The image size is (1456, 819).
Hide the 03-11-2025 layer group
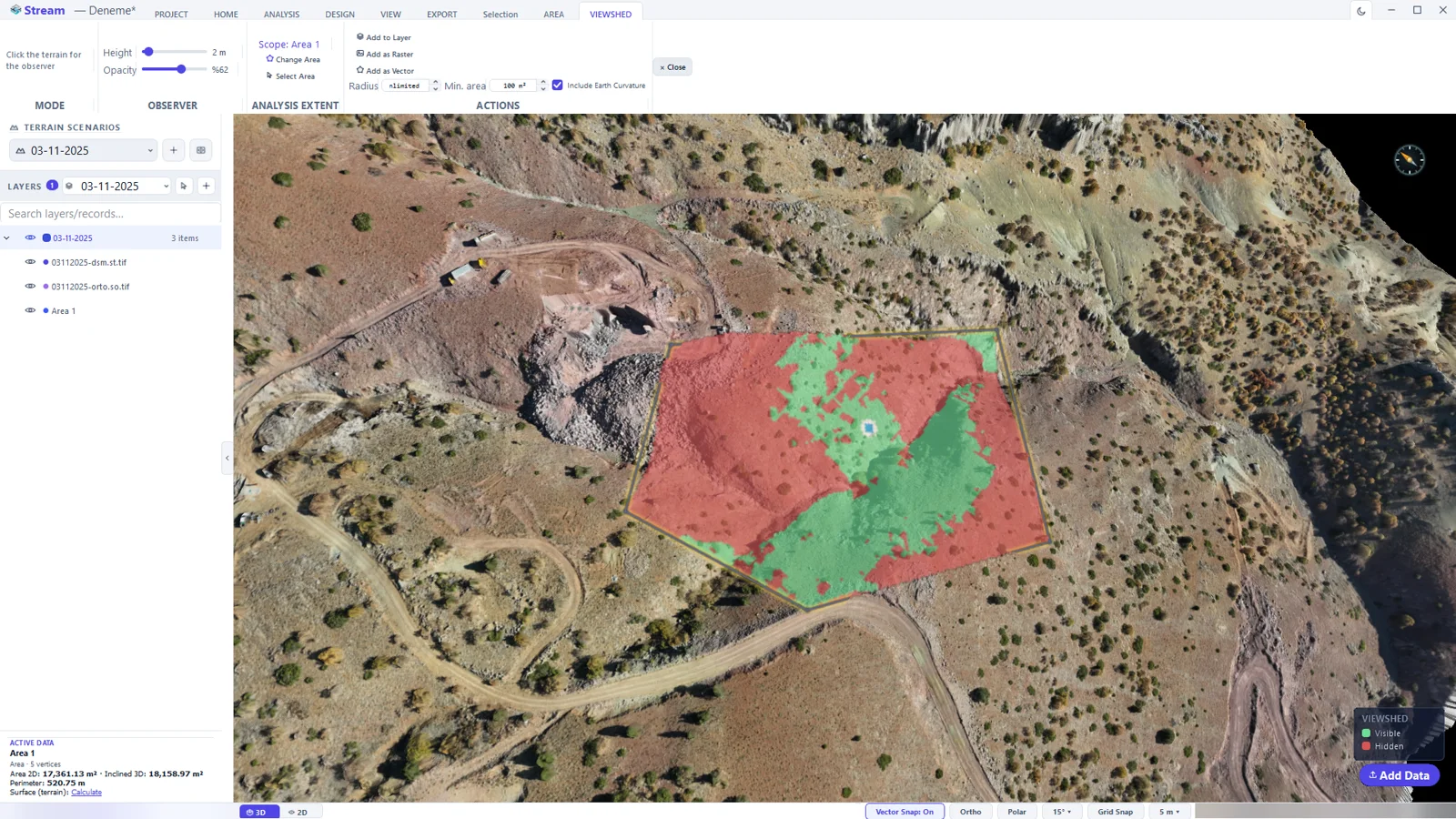pyautogui.click(x=30, y=238)
